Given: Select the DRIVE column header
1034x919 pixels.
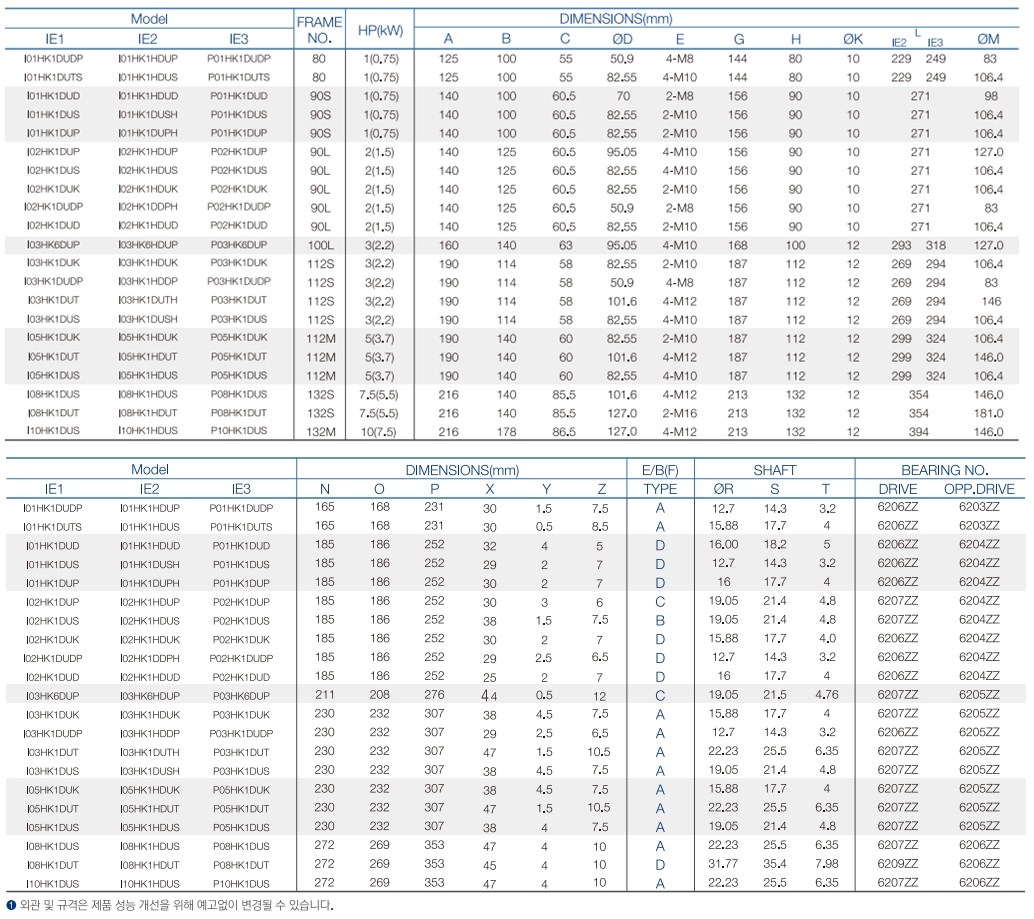Looking at the screenshot, I should (897, 489).
